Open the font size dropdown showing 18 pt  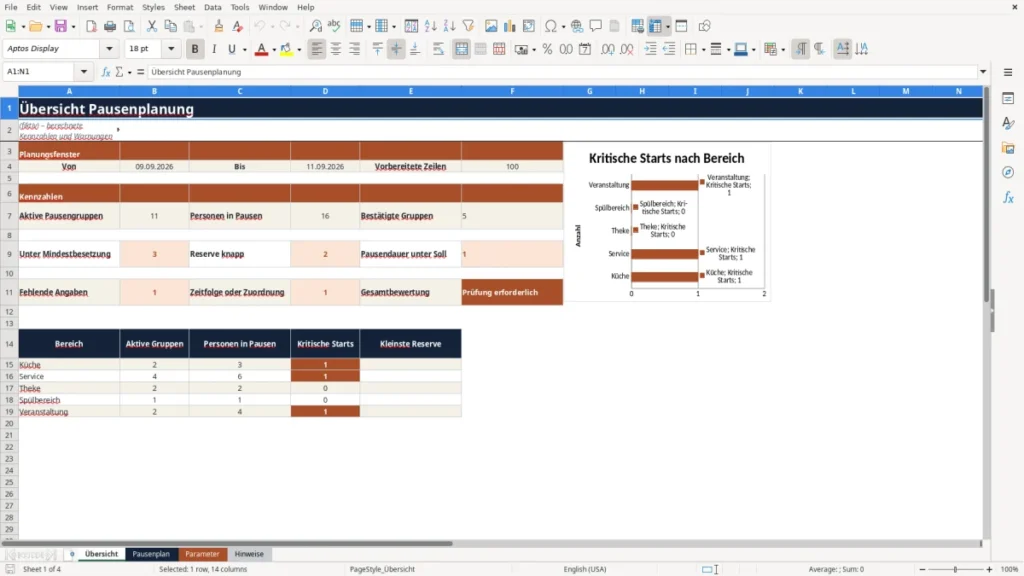[x=171, y=49]
